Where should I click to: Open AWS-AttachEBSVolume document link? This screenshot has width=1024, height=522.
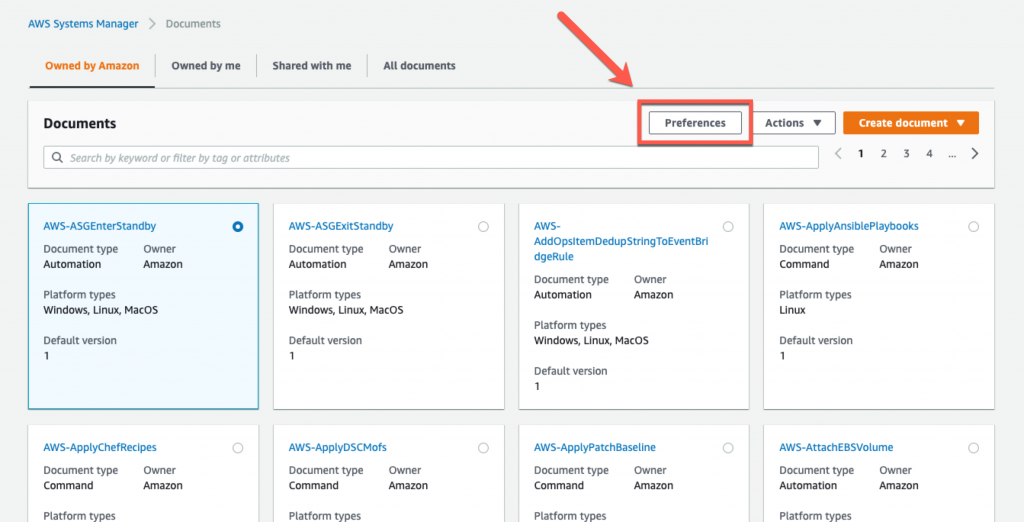click(836, 448)
